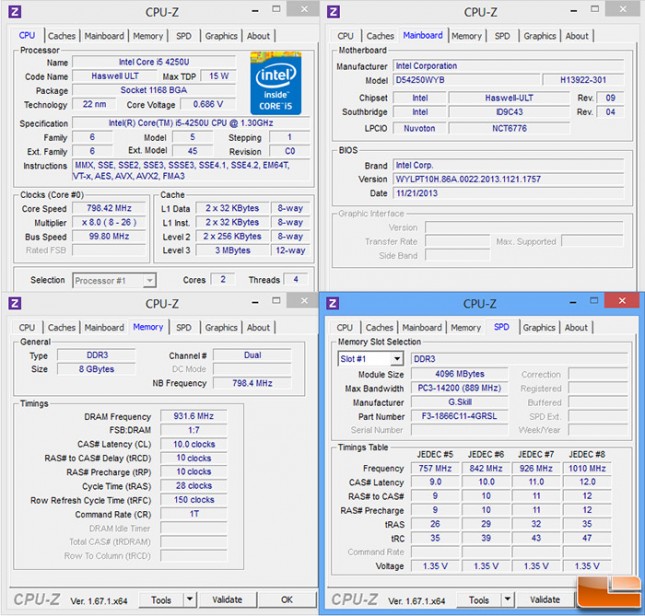This screenshot has height=616, width=645.
Task: Click Validate in the Memory window
Action: (227, 600)
